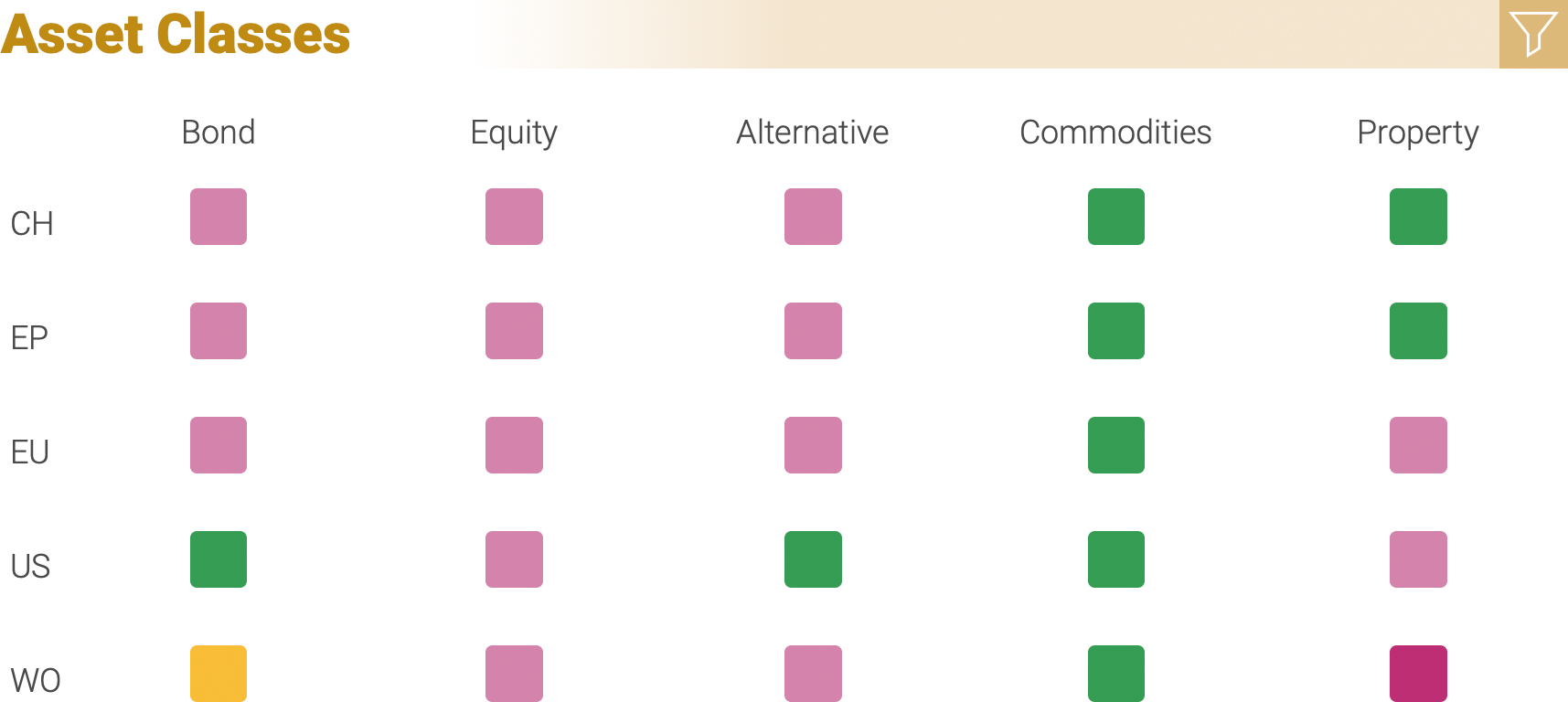Select the US row label

point(30,567)
